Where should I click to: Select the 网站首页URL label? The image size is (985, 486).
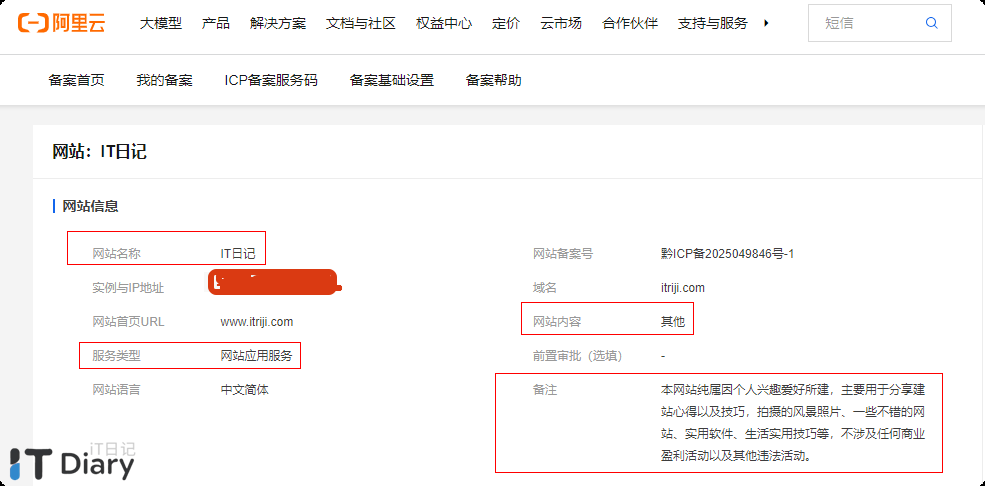tap(128, 321)
